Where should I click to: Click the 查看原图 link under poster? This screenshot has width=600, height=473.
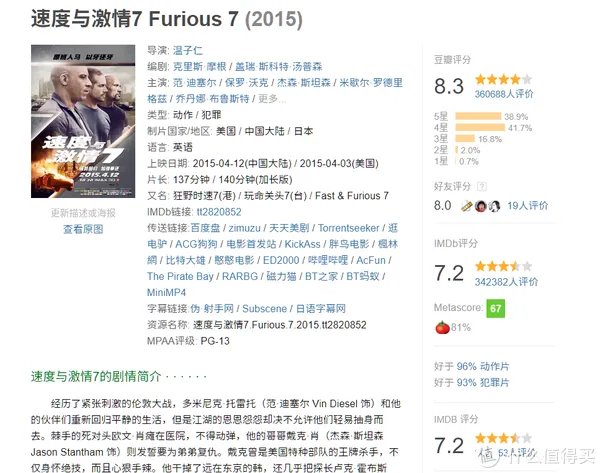click(83, 229)
